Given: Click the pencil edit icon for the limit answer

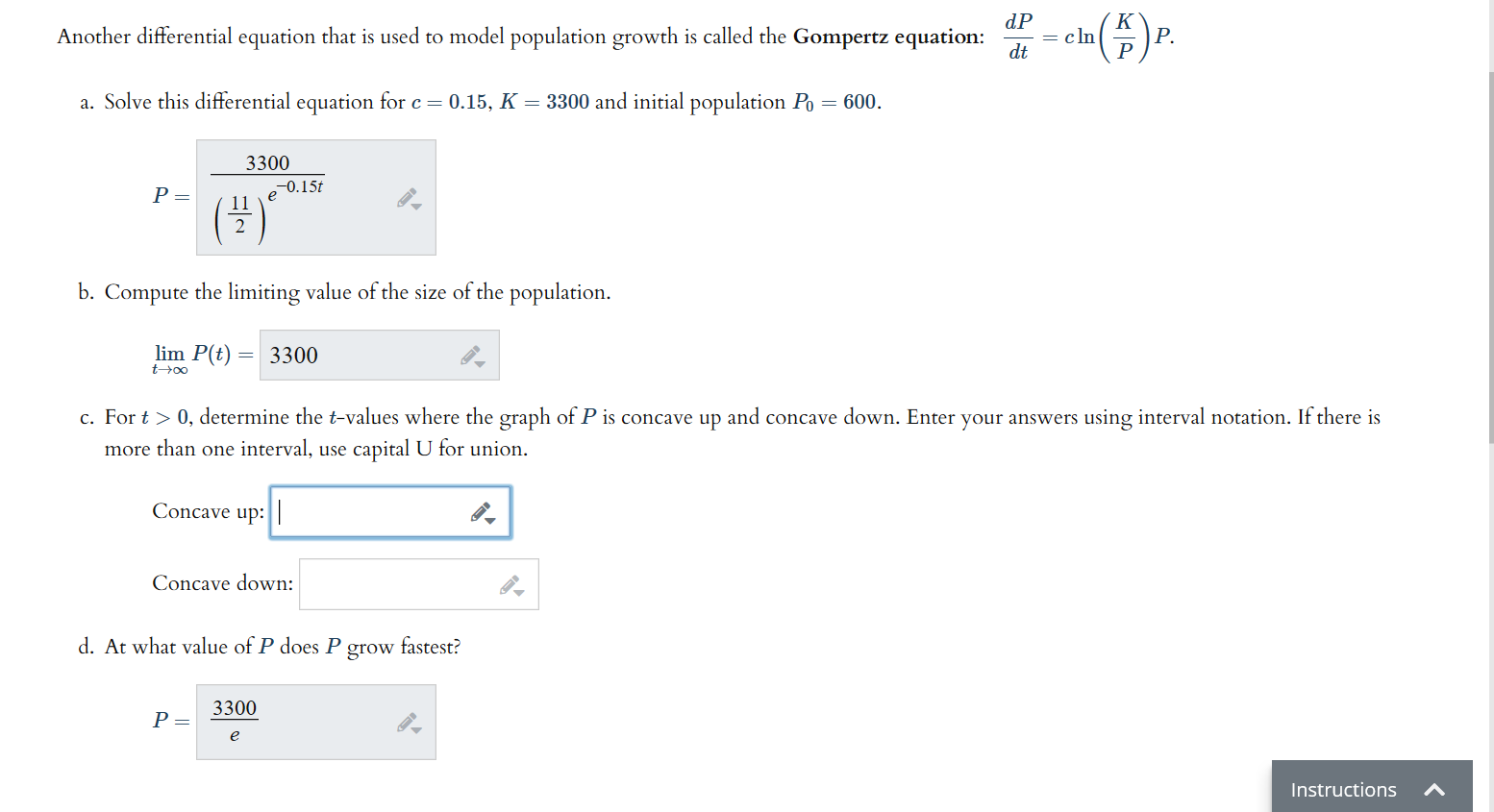Looking at the screenshot, I should (x=469, y=353).
